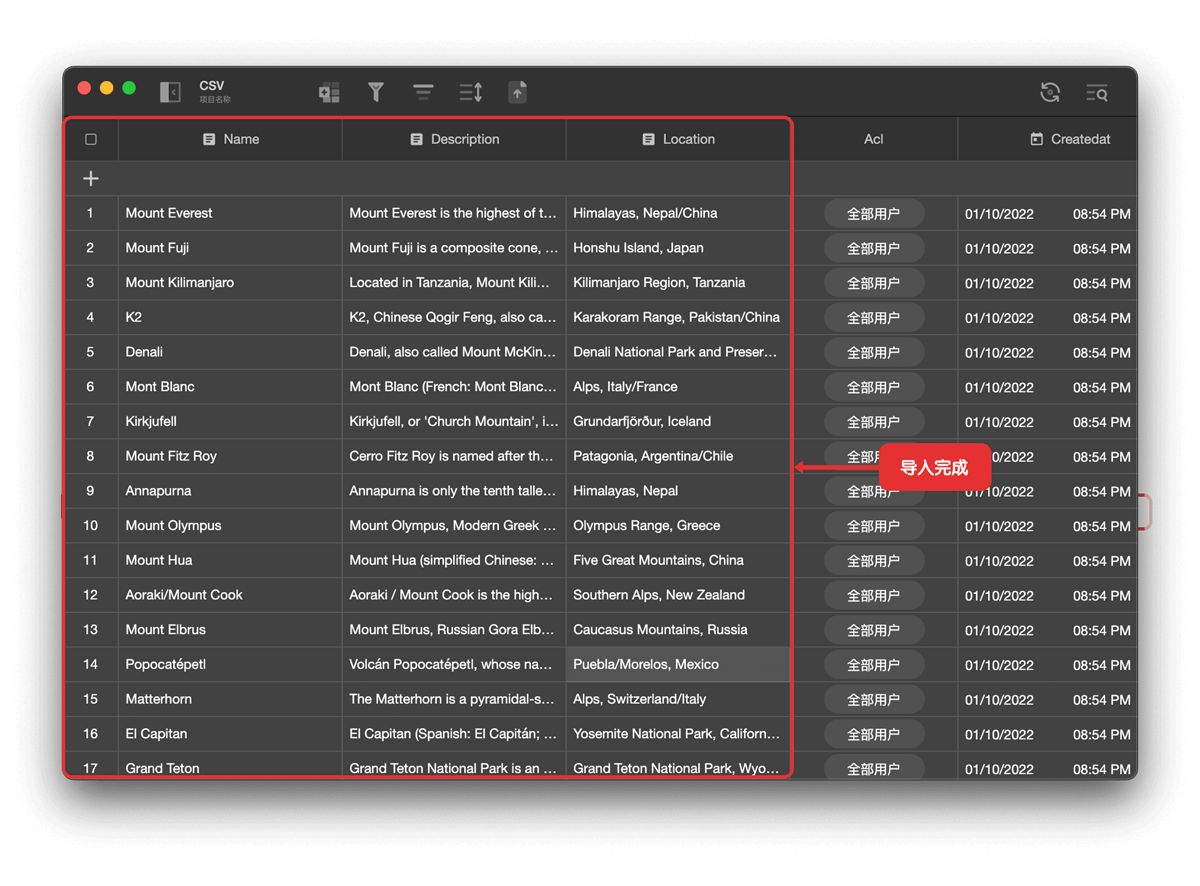Click location cell Olympus Range, Greece
This screenshot has height=886, width=1200.
(678, 525)
